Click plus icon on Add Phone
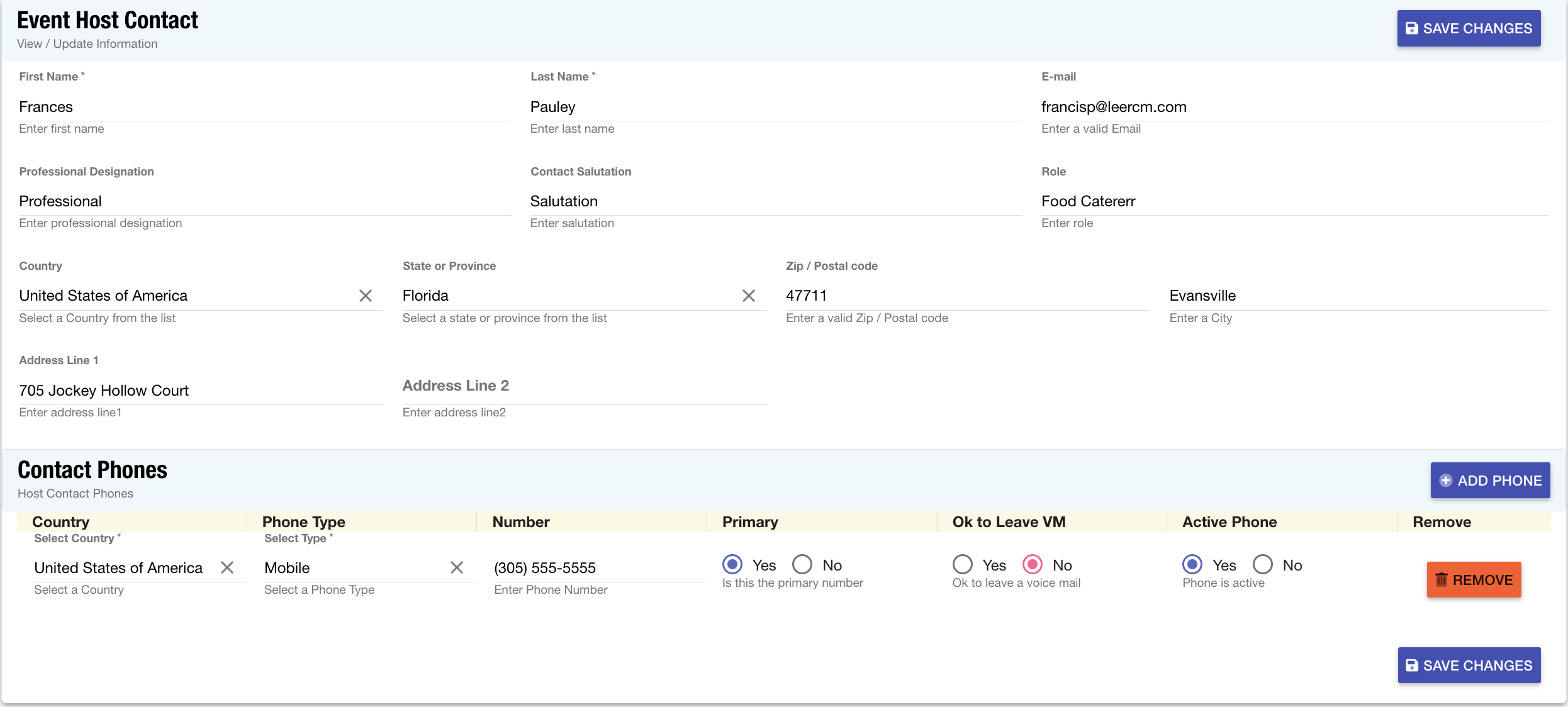 (1446, 481)
